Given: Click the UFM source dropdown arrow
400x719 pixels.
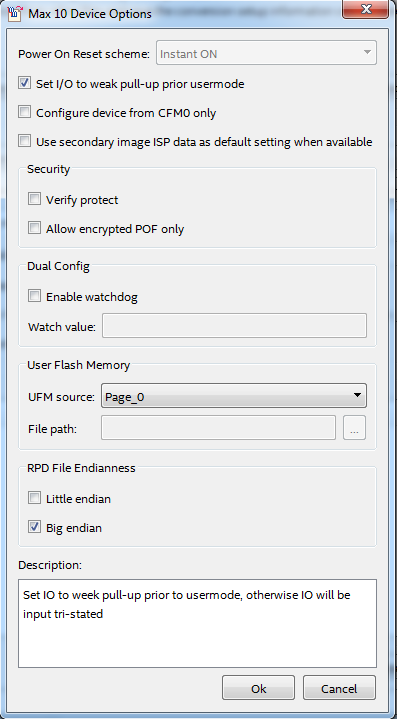Looking at the screenshot, I should click(357, 395).
